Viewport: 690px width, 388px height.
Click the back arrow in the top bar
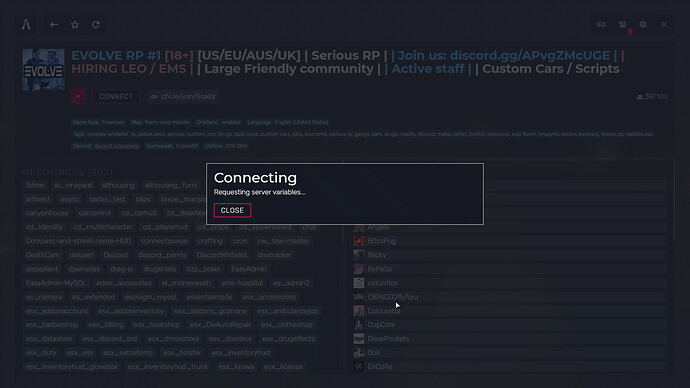pos(54,25)
